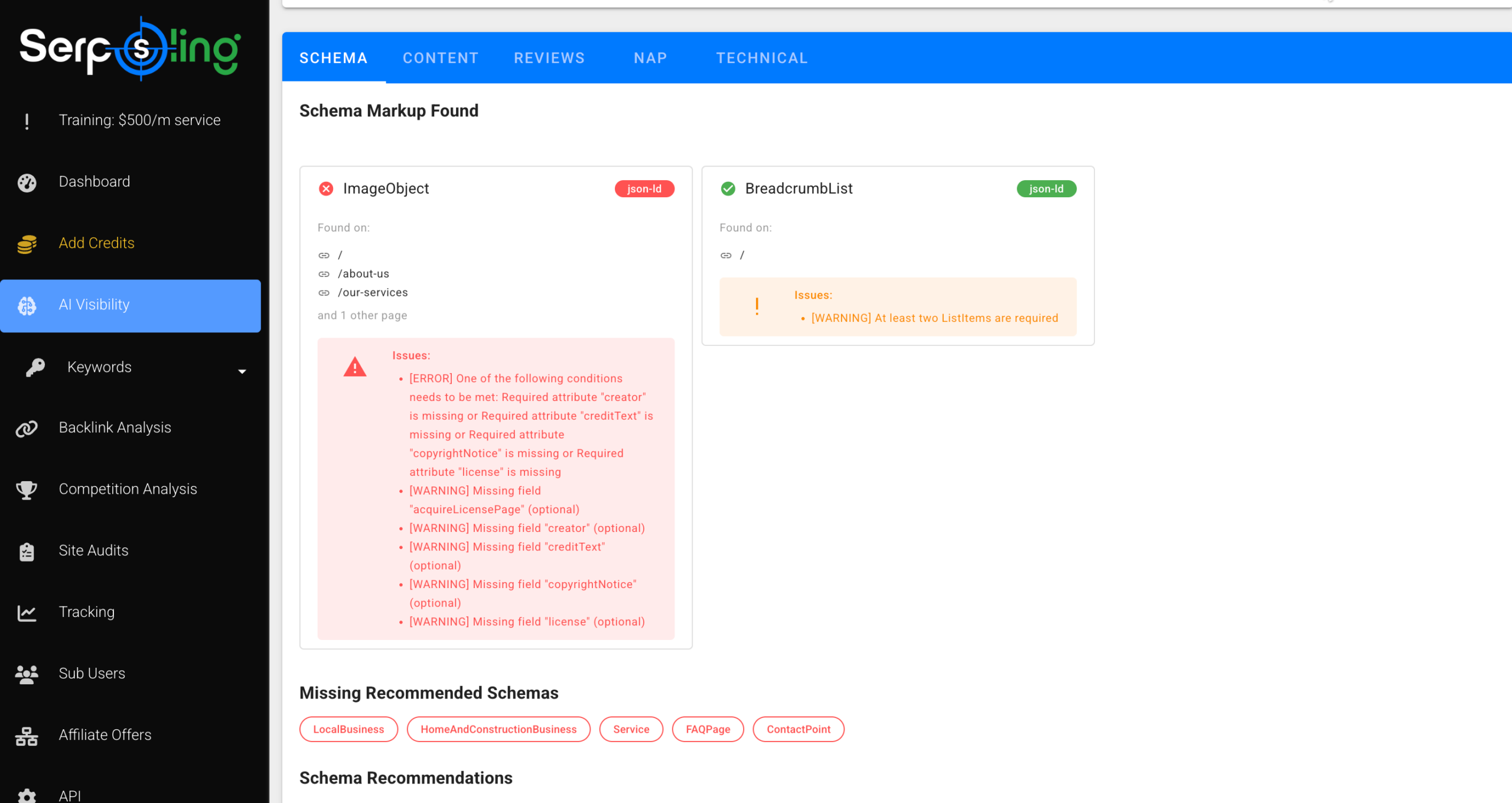The width and height of the screenshot is (1512, 803).
Task: Open Training: $500/m service menu item
Action: [x=139, y=120]
